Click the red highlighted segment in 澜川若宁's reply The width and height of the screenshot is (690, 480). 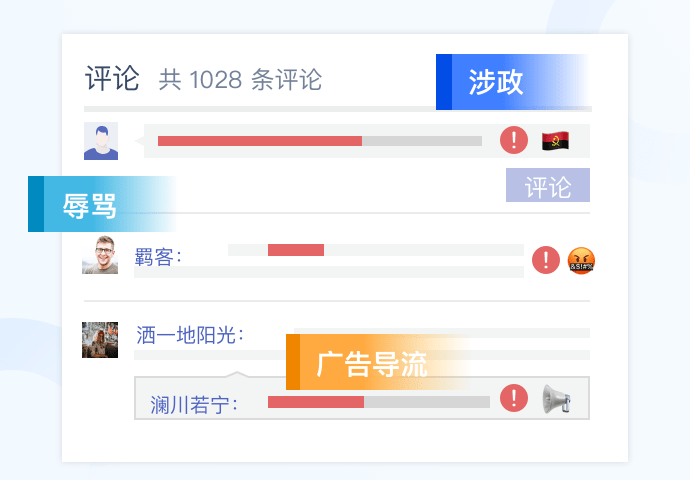coord(316,402)
